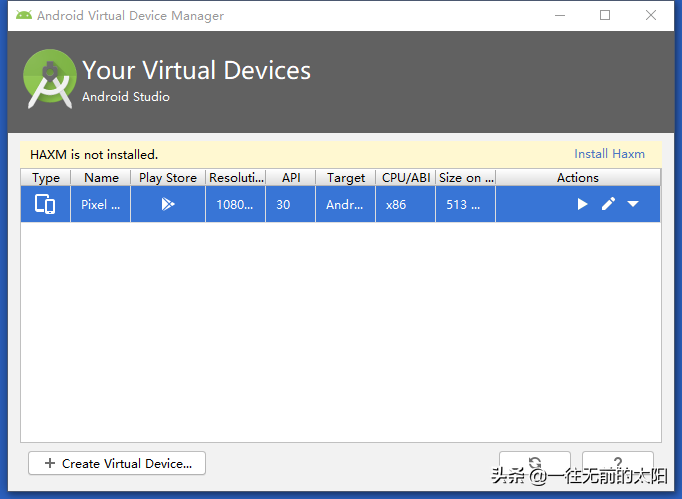Select the '1080...' resolution cell
Screen dimensions: 682x499
235,204
